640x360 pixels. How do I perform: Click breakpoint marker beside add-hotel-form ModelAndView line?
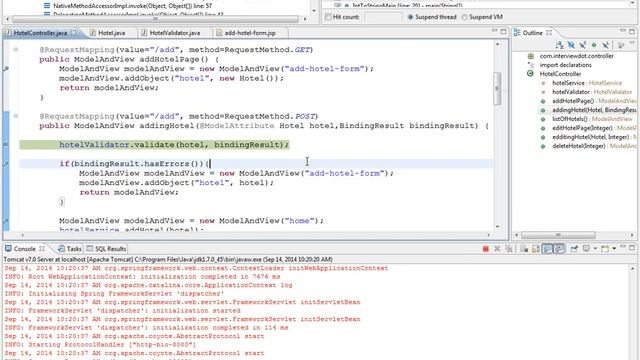(6, 69)
